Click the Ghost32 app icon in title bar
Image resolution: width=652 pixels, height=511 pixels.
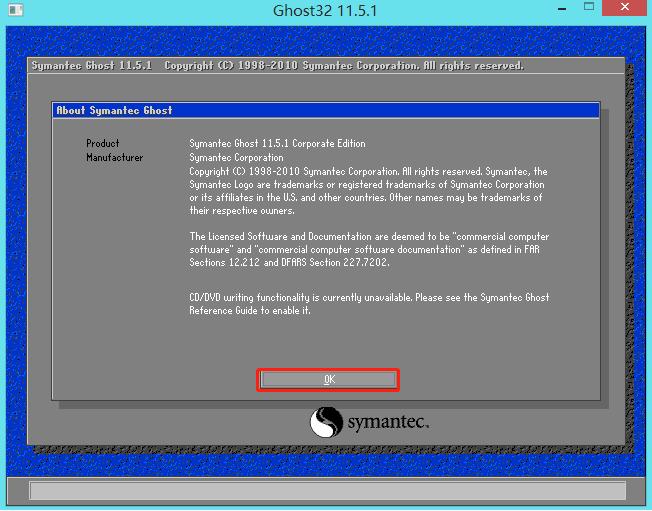point(14,11)
